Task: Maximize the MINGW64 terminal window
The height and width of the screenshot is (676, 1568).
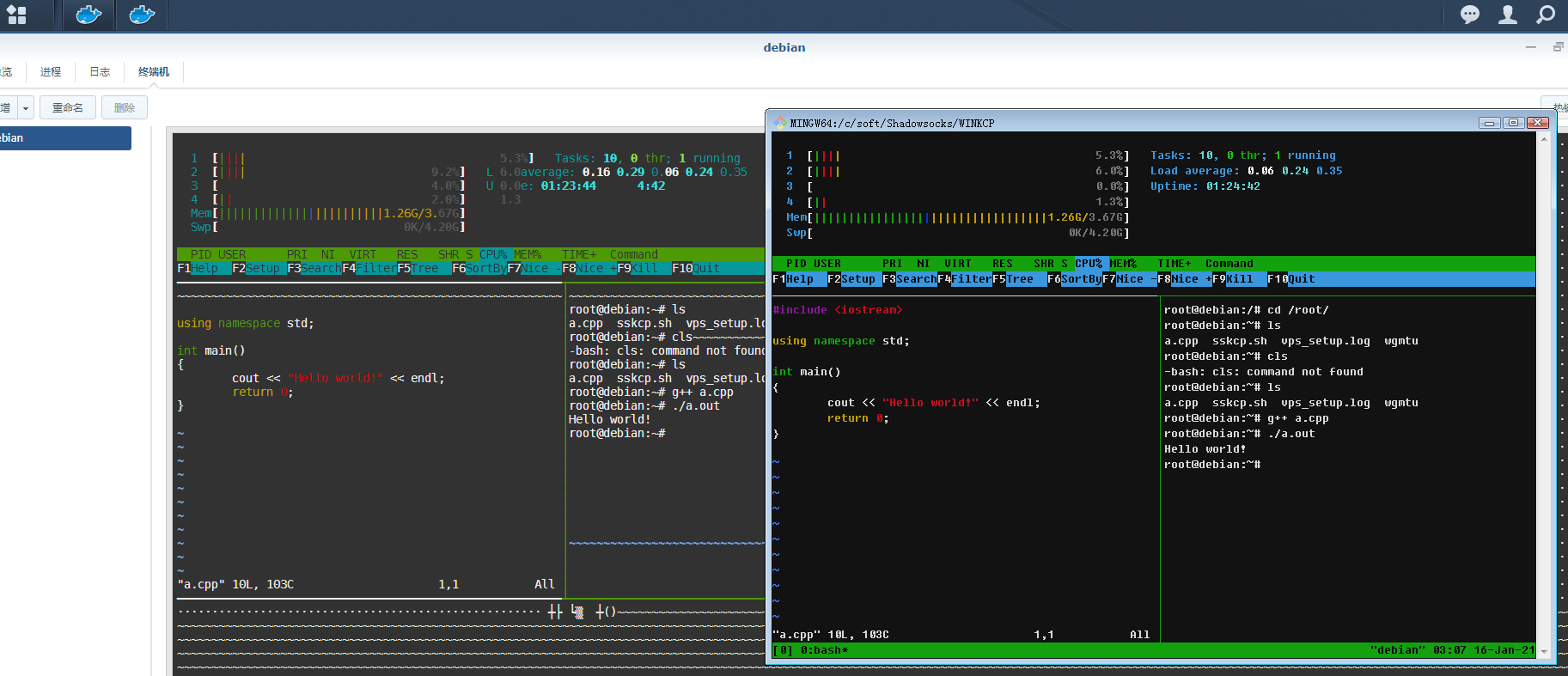Action: tap(1514, 123)
